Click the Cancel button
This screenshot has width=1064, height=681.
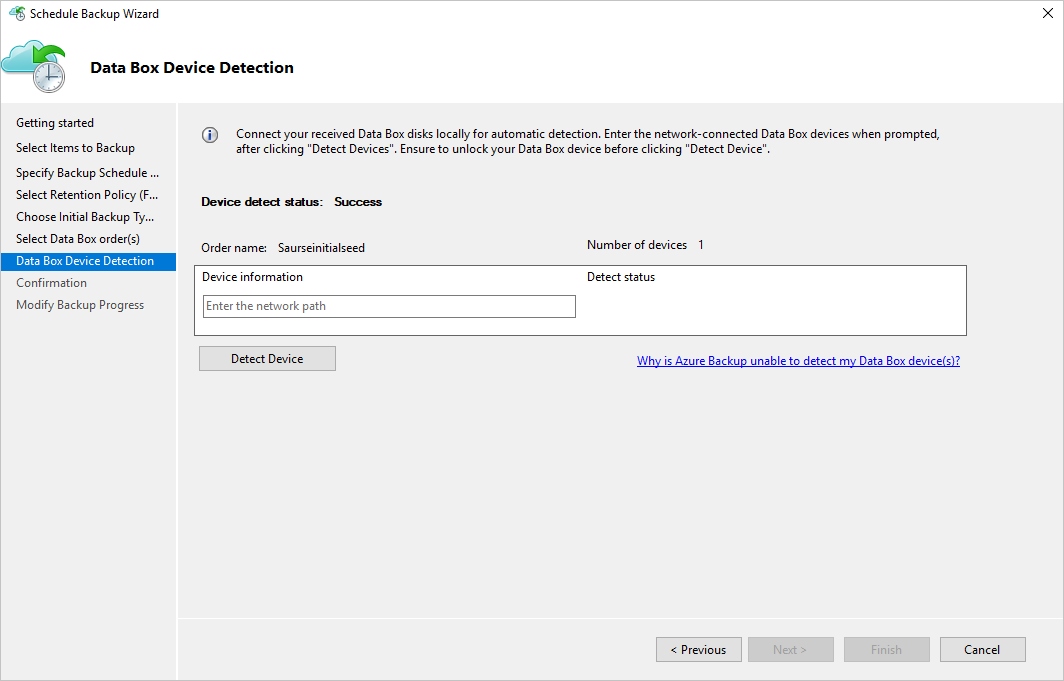(982, 649)
